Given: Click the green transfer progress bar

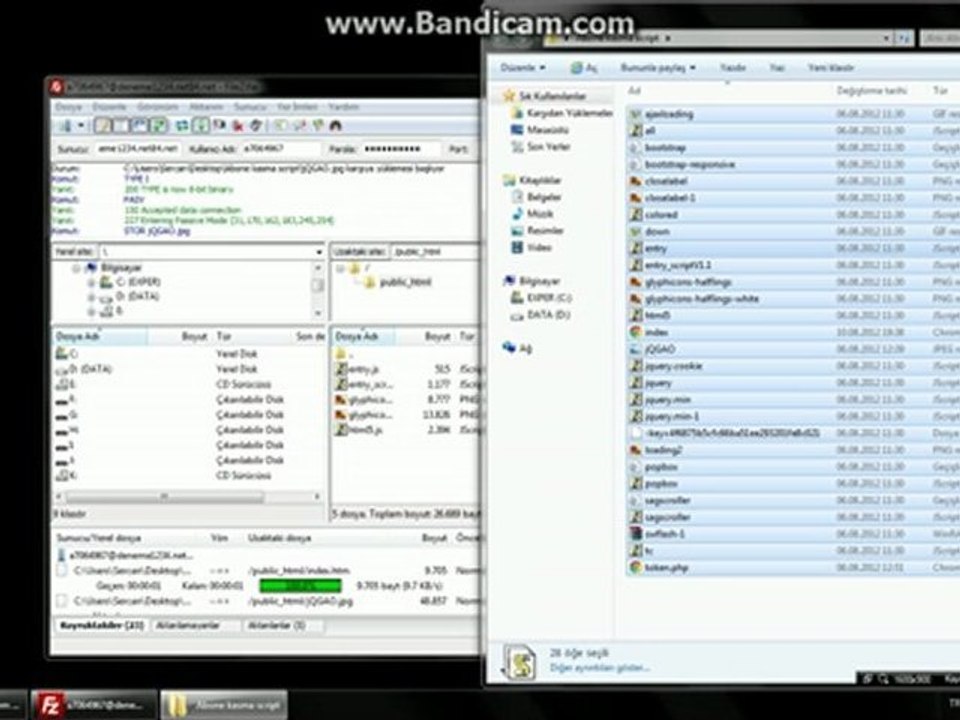Looking at the screenshot, I should [x=300, y=586].
